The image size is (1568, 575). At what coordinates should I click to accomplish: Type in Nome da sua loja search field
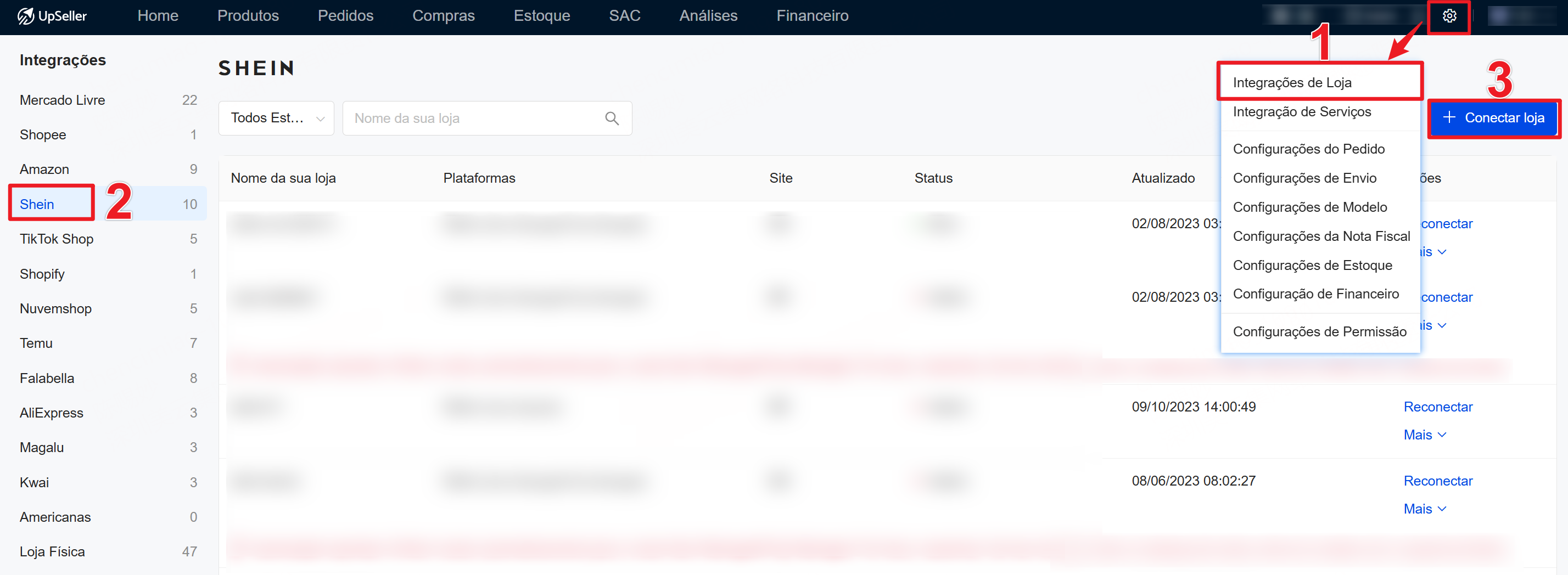coord(475,118)
